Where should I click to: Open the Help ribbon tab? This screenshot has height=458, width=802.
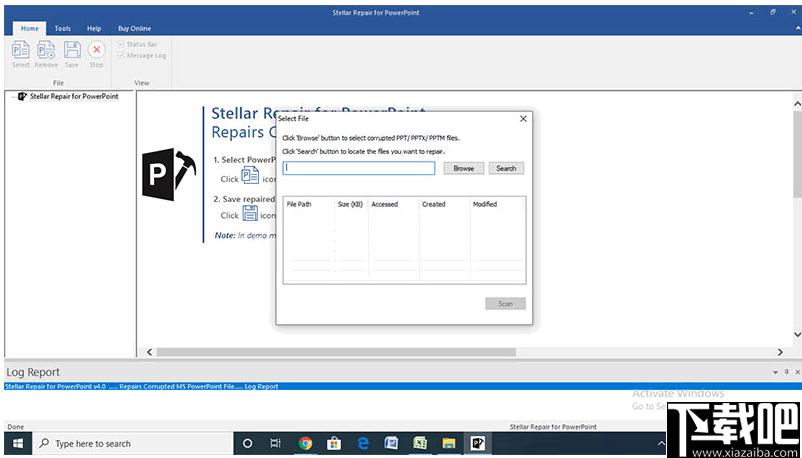tap(94, 29)
